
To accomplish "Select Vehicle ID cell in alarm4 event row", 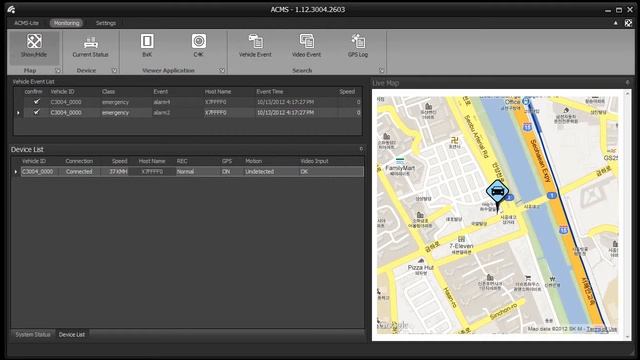I will pyautogui.click(x=66, y=102).
